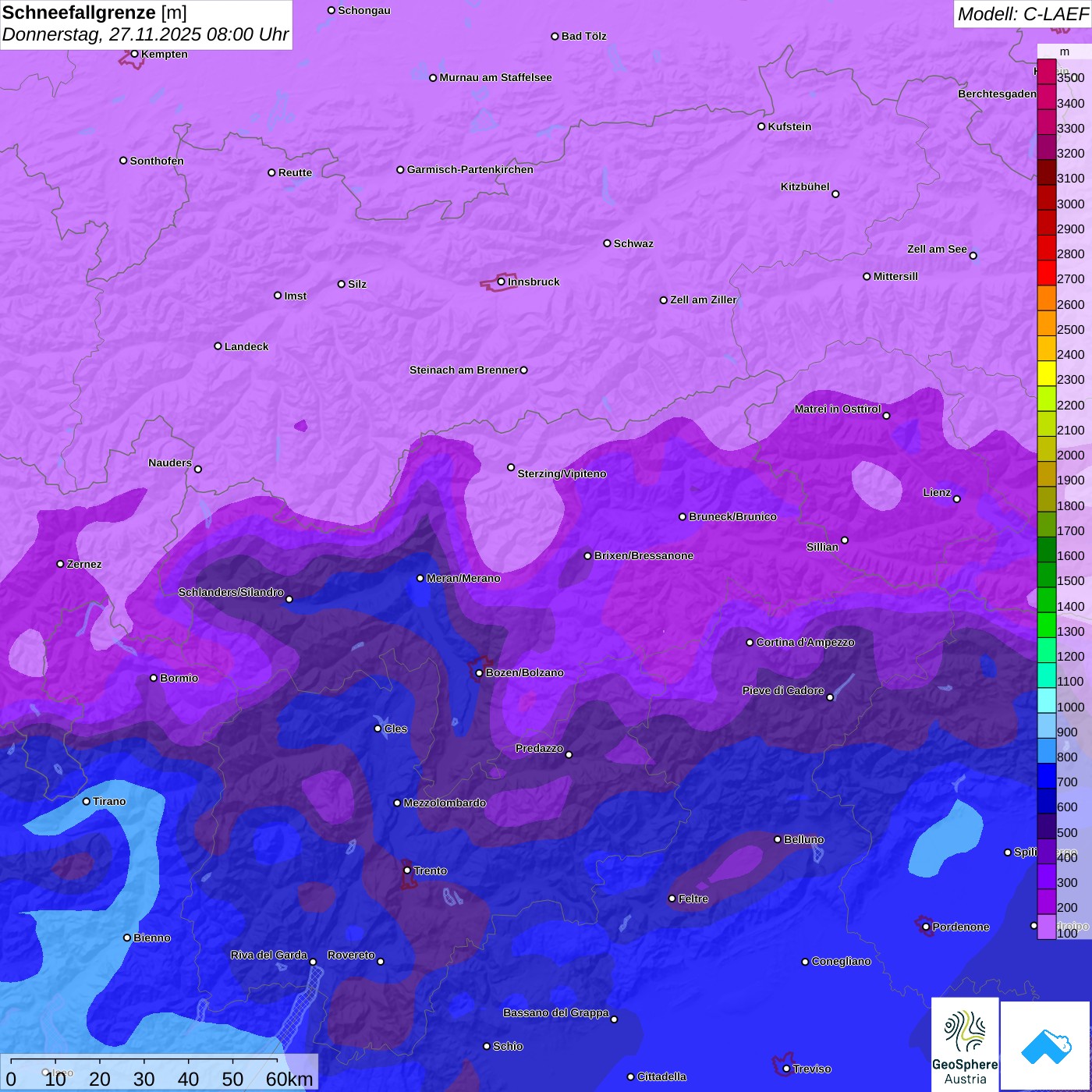Image resolution: width=1092 pixels, height=1092 pixels.
Task: Click the Feltre label
Action: coord(693,899)
